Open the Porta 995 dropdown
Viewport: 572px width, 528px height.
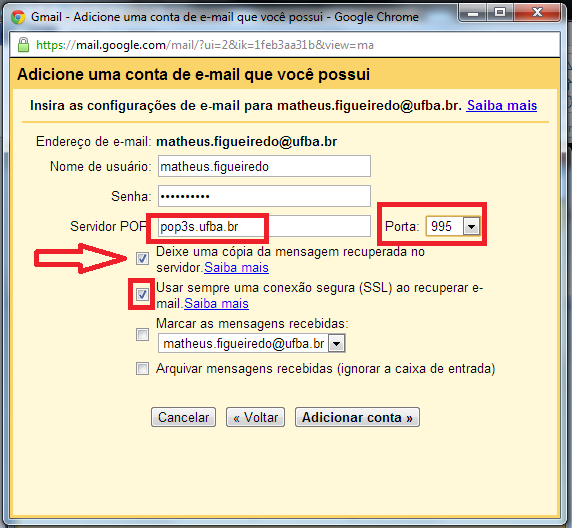coord(453,227)
